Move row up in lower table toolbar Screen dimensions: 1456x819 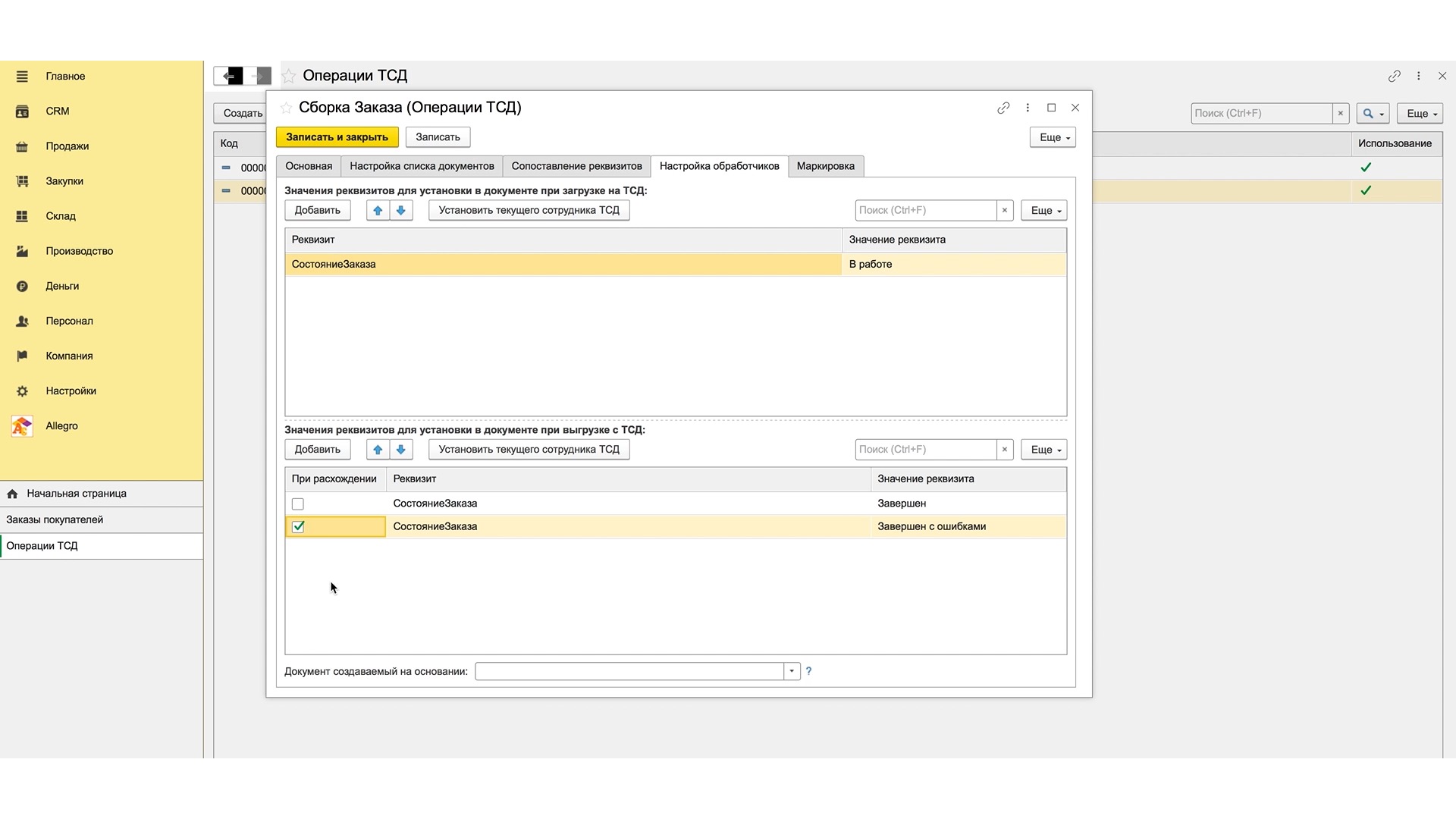pos(378,450)
